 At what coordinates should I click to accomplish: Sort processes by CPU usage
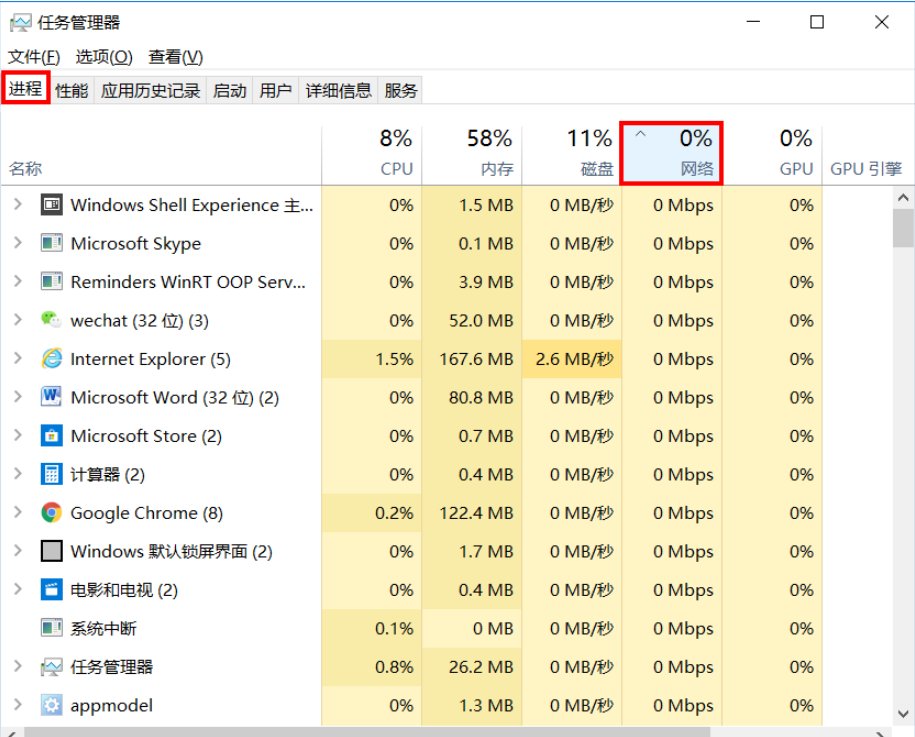point(396,150)
